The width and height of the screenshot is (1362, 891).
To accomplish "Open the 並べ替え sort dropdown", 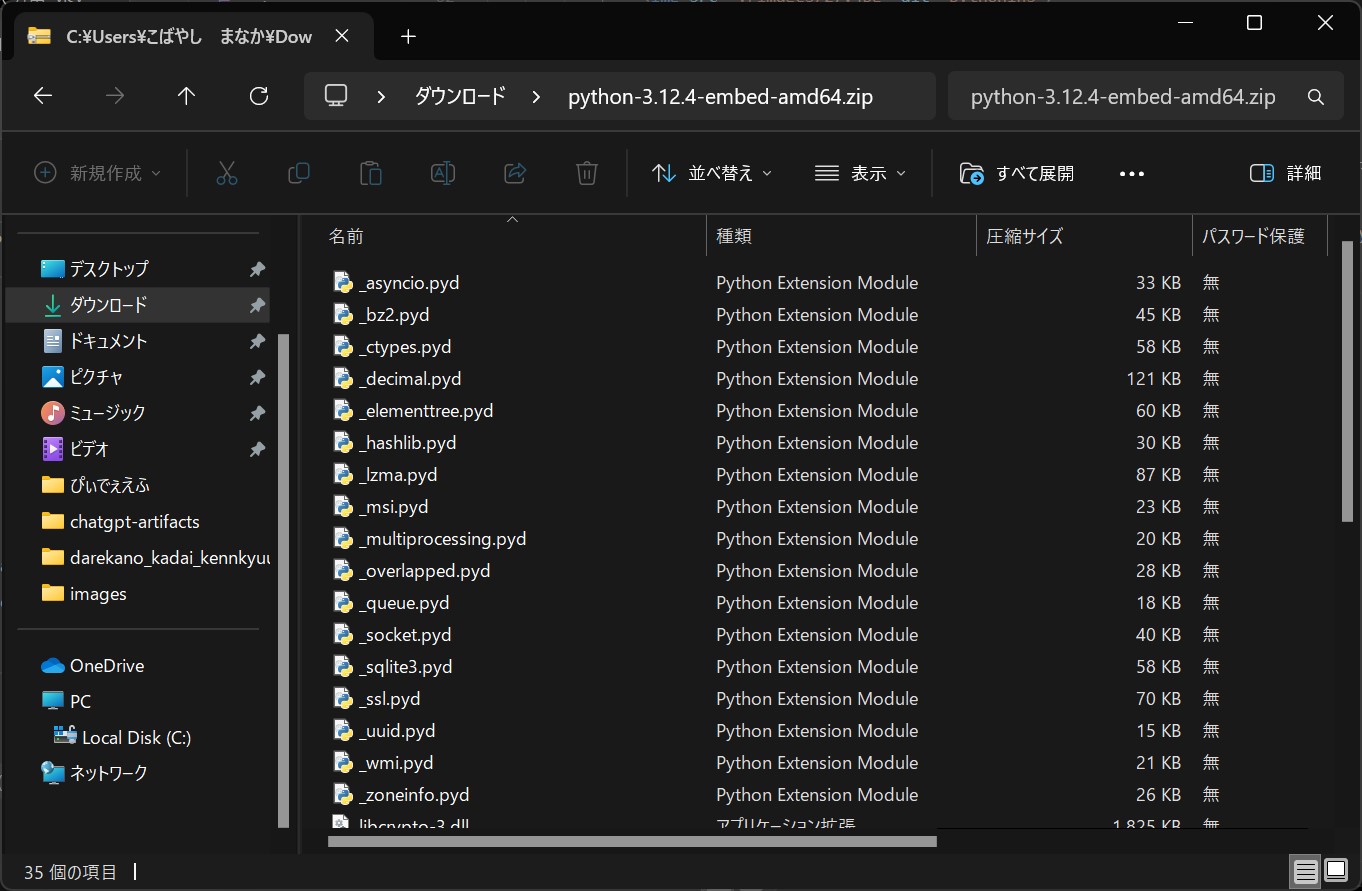I will [711, 173].
